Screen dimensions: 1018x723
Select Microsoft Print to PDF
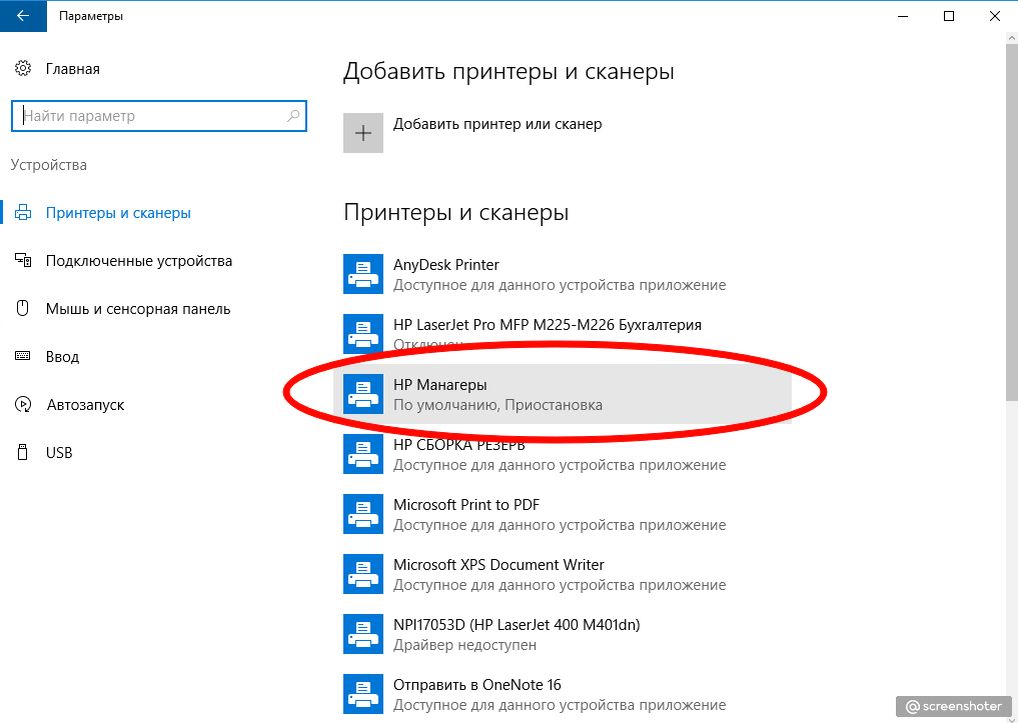point(562,514)
